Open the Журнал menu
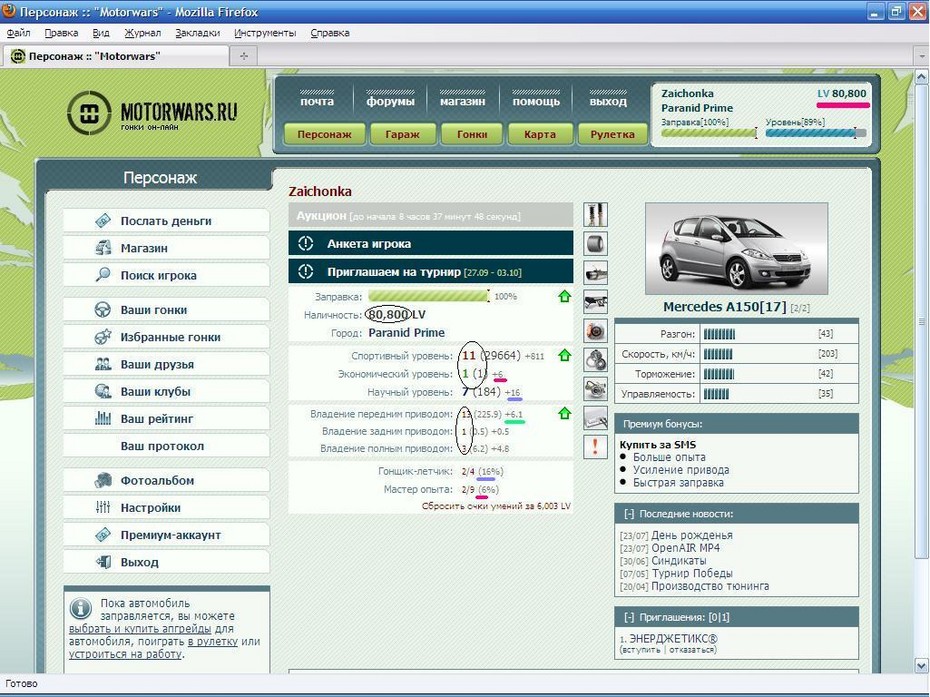The width and height of the screenshot is (930, 697). coord(142,33)
